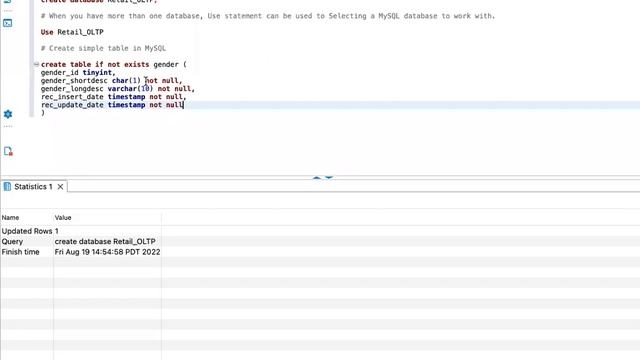Close the Statistics 1 tab
Image resolution: width=640 pixels, height=360 pixels.
click(x=60, y=187)
